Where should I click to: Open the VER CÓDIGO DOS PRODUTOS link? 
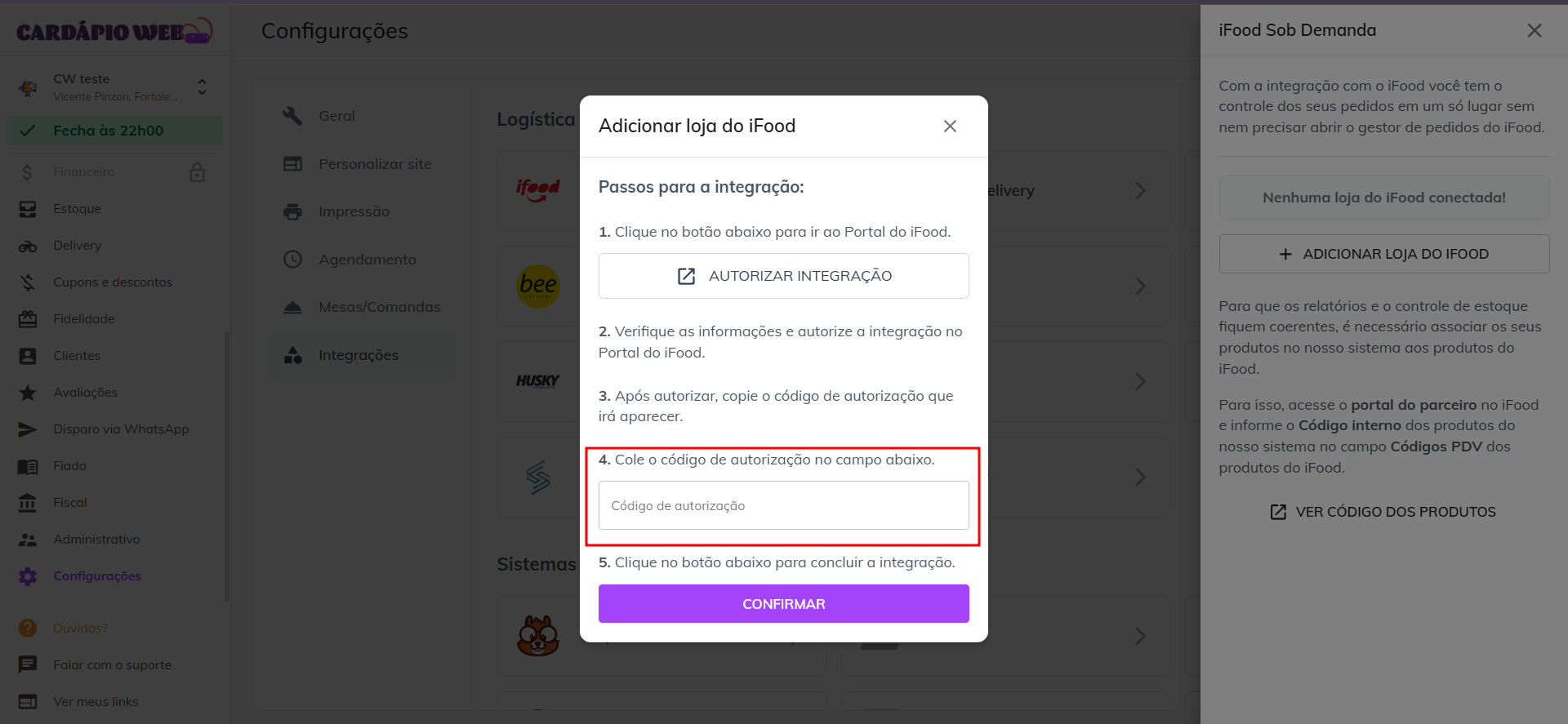(1383, 512)
